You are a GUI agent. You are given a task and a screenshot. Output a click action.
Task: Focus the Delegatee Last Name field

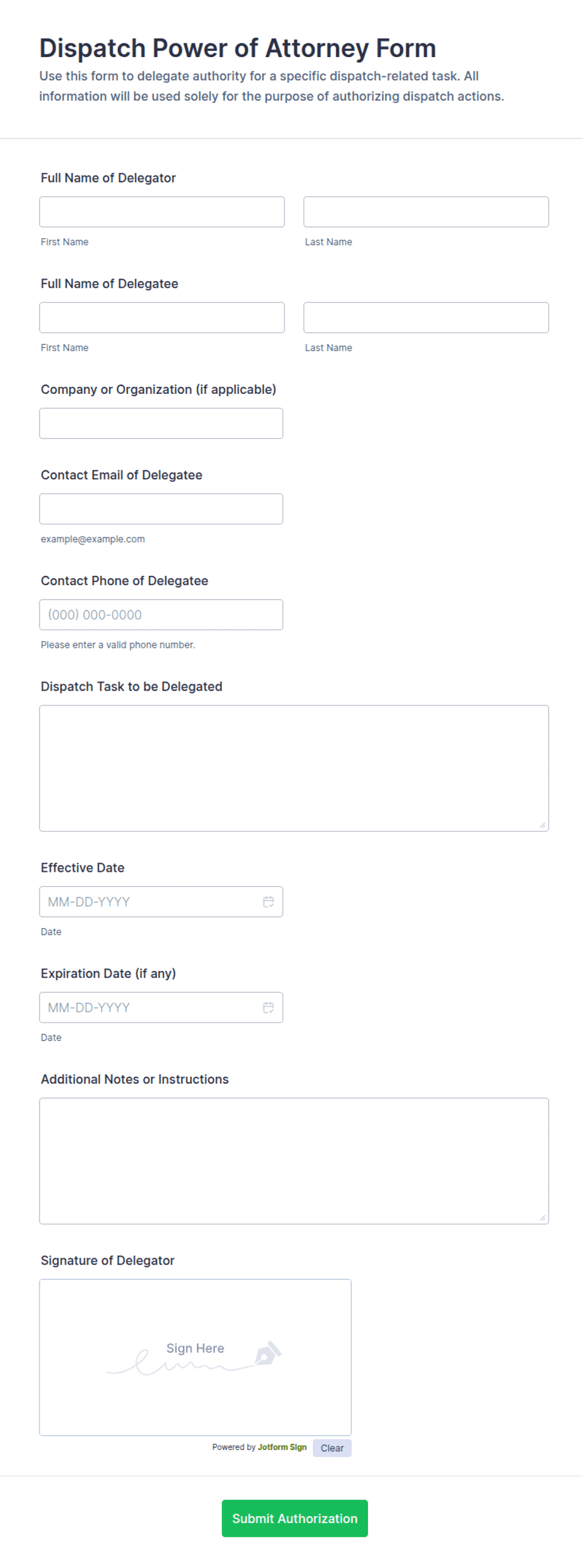point(426,317)
